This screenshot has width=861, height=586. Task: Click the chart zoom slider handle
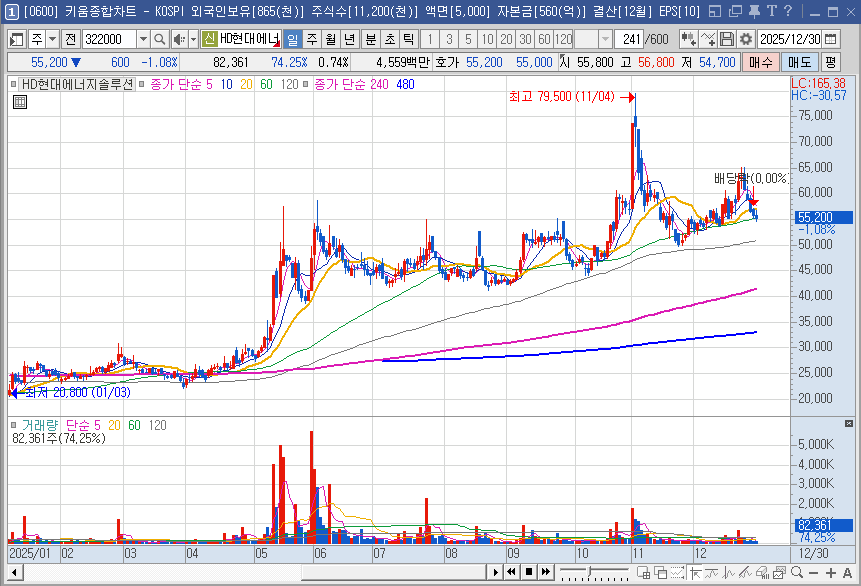[x=590, y=572]
